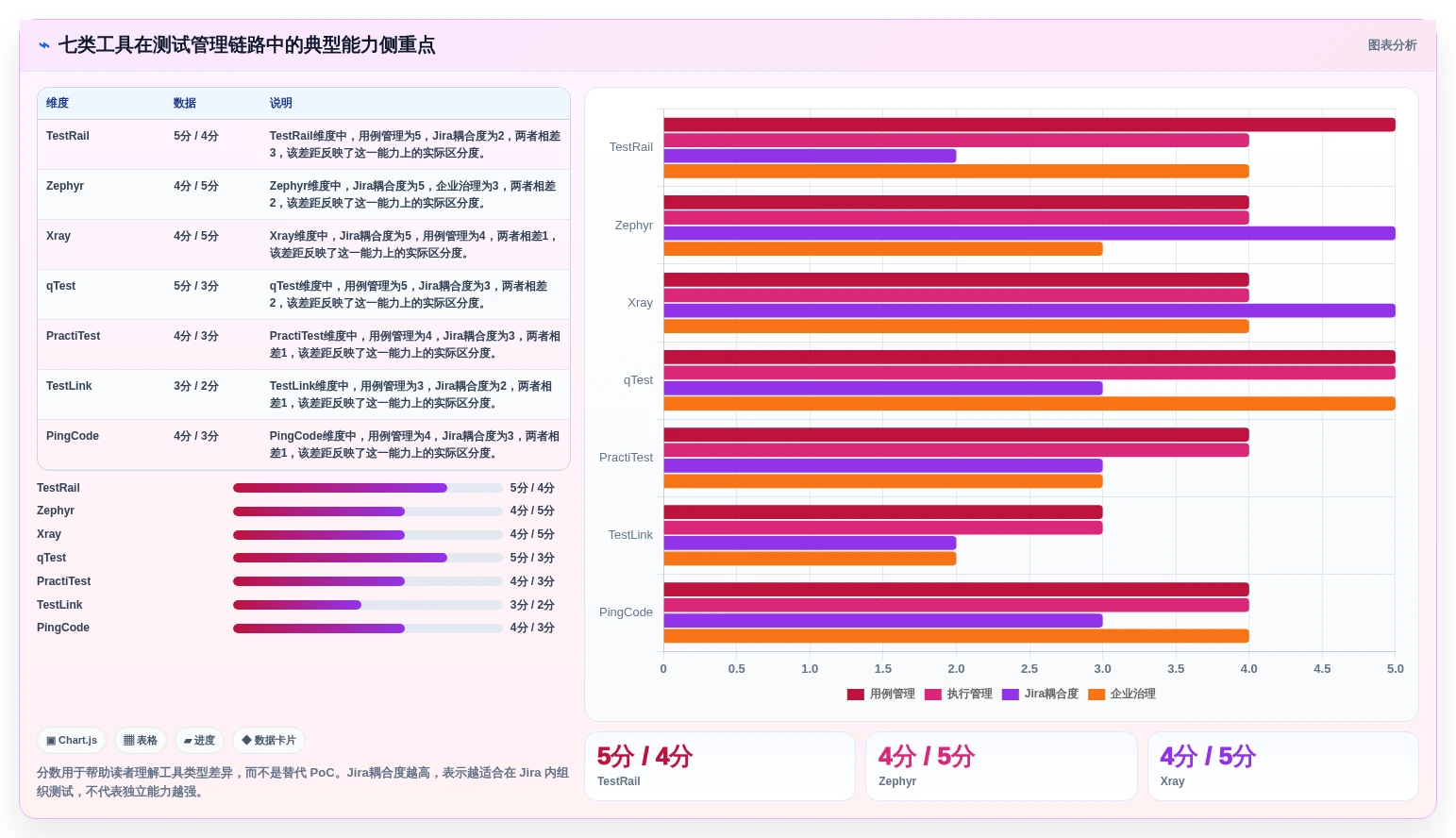This screenshot has height=838, width=1456.
Task: Click the PingCode progress bar
Action: (368, 628)
